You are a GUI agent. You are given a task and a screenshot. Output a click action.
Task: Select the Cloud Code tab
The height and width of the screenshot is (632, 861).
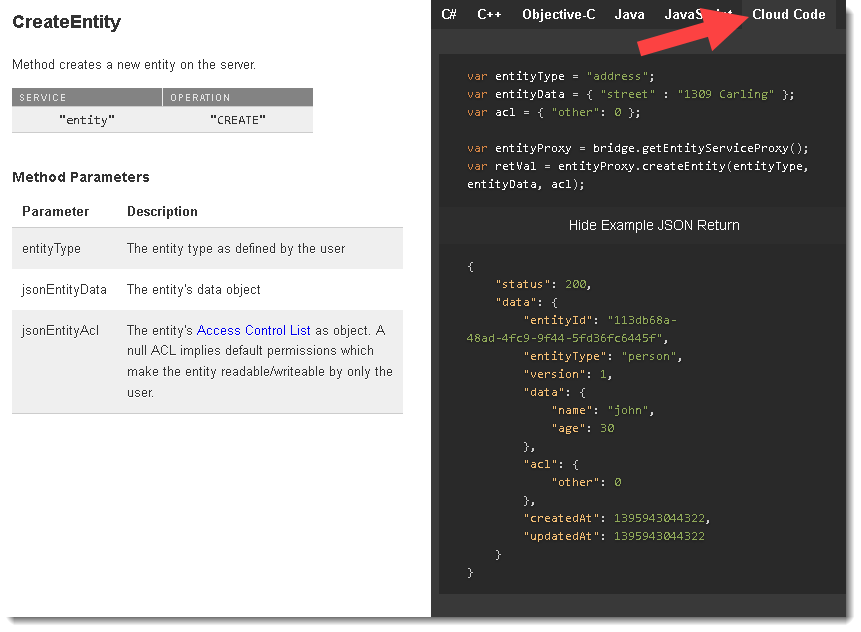[x=788, y=14]
